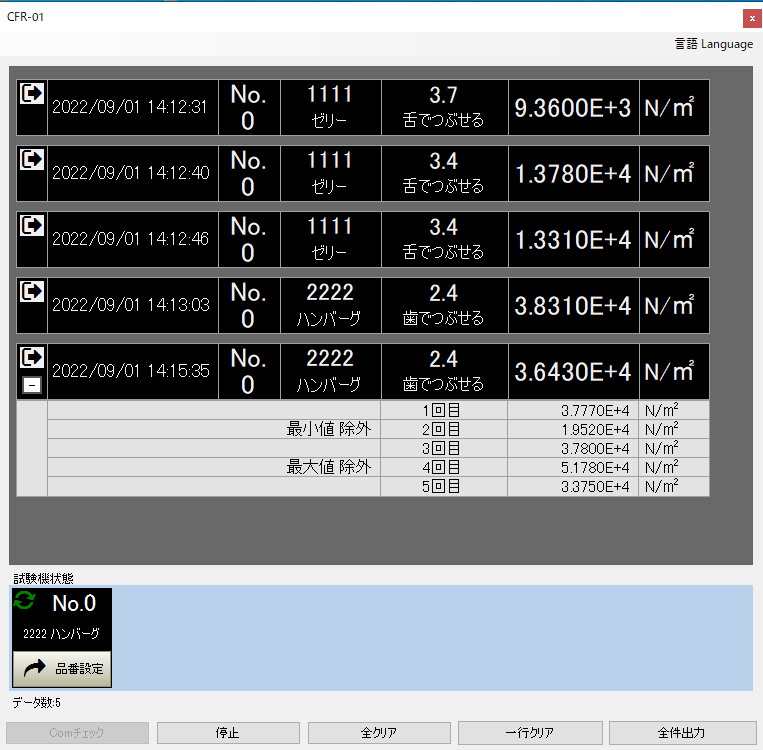Viewport: 763px width, 750px height.
Task: Click timestamp 2022/09/01 14:12:31
Action: click(130, 107)
